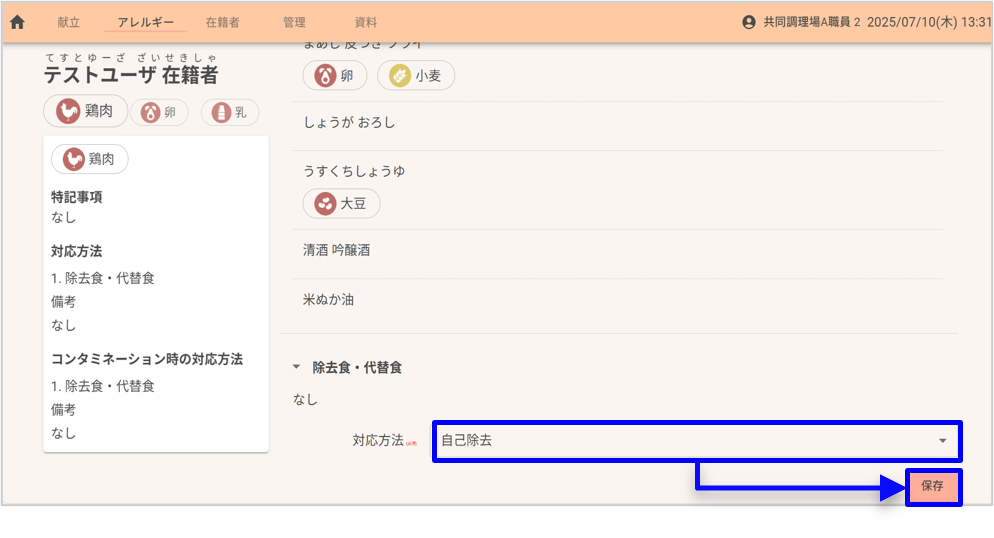Click the egg (卵) chip under the user name
Image resolution: width=994 pixels, height=538 pixels.
coord(159,113)
